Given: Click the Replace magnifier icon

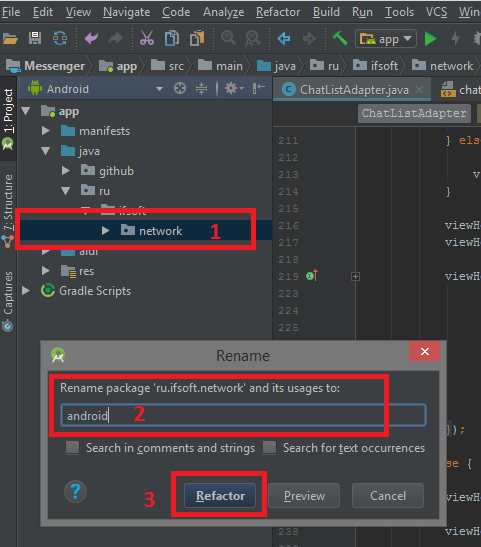Looking at the screenshot, I should coord(253,38).
